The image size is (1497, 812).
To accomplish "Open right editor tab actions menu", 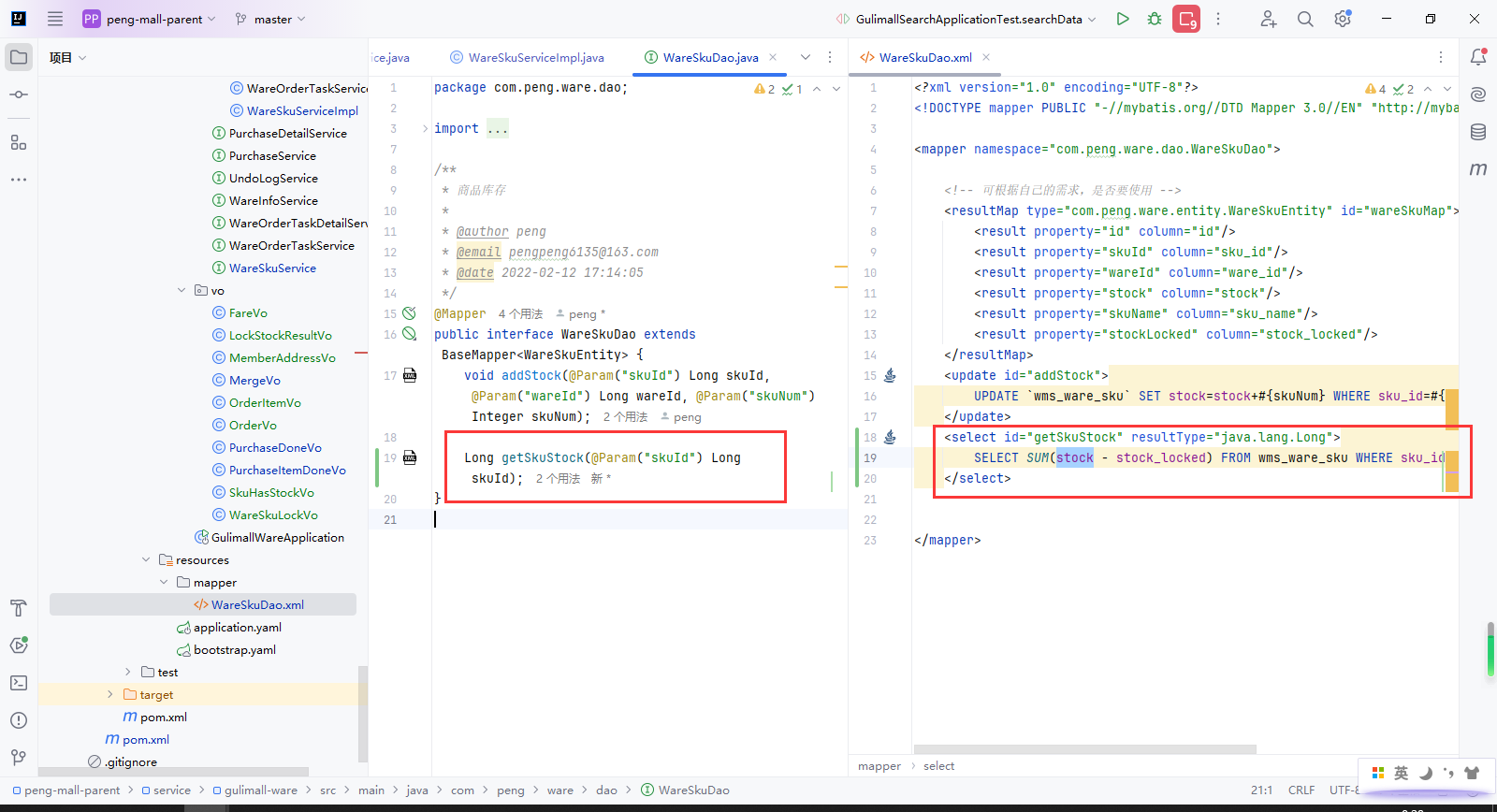I will coord(1441,57).
